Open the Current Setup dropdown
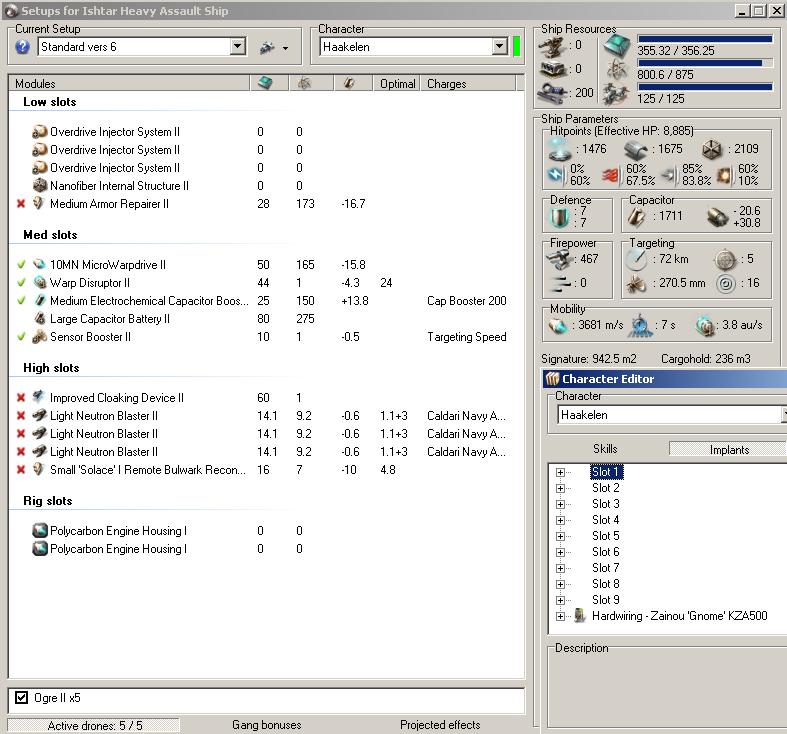 point(237,47)
